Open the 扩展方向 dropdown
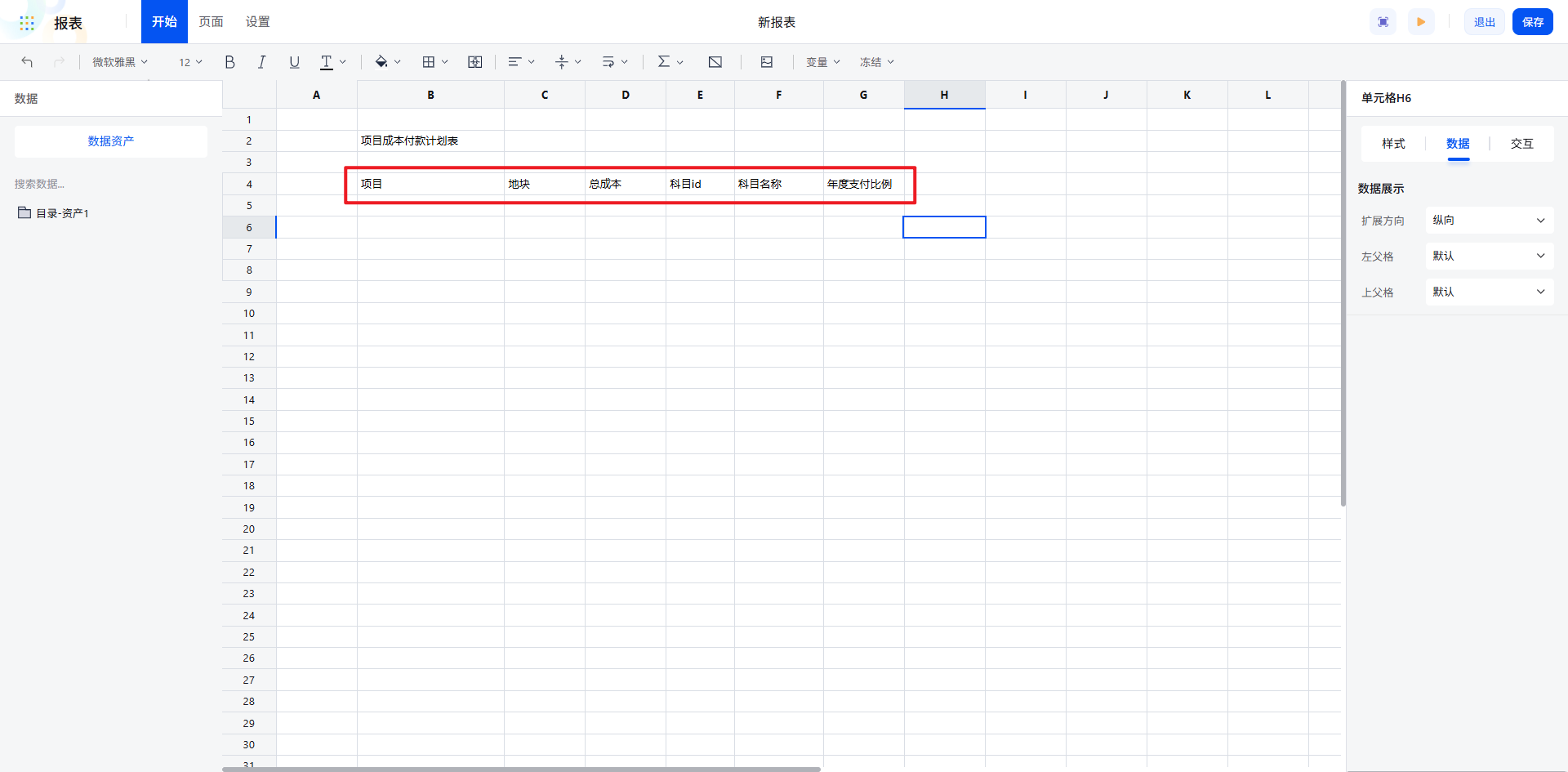Image resolution: width=1568 pixels, height=772 pixels. (1489, 221)
